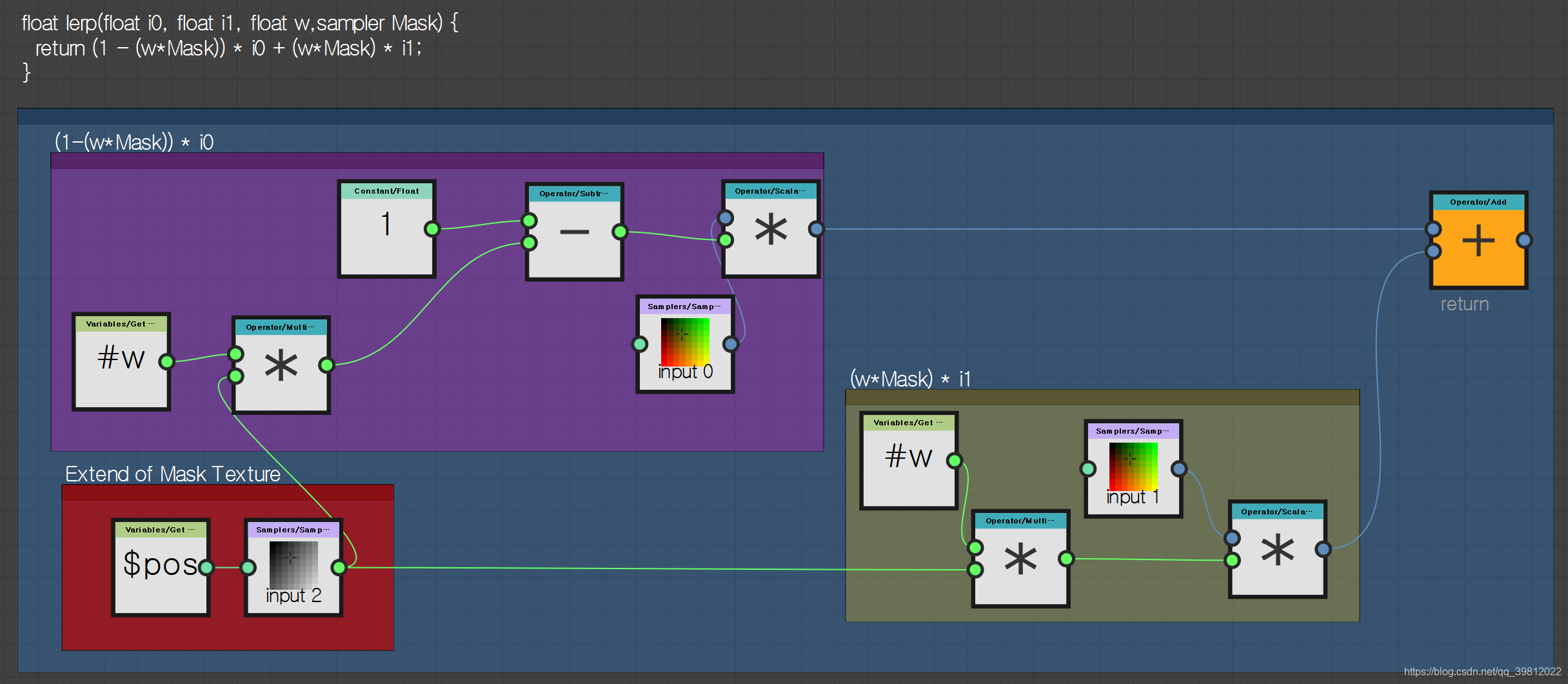Select the input 0 sampler node
The width and height of the screenshot is (1568, 684).
click(x=685, y=345)
